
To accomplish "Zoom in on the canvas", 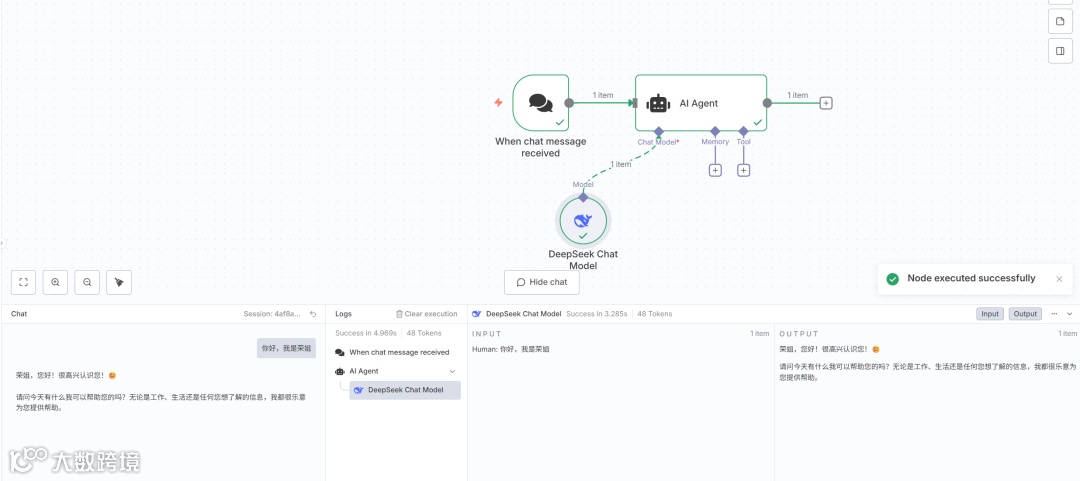I will (55, 282).
